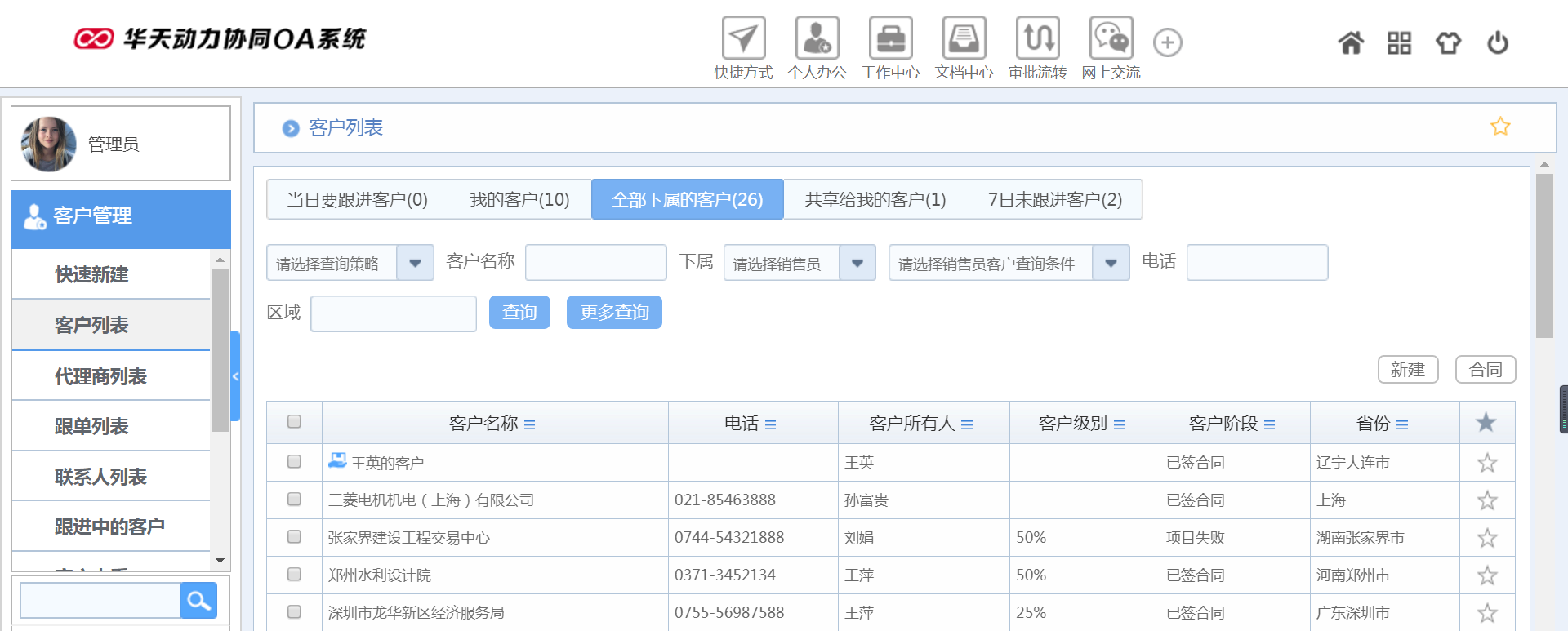Switch to 7日未跟进客户(2) tab

coord(1054,200)
